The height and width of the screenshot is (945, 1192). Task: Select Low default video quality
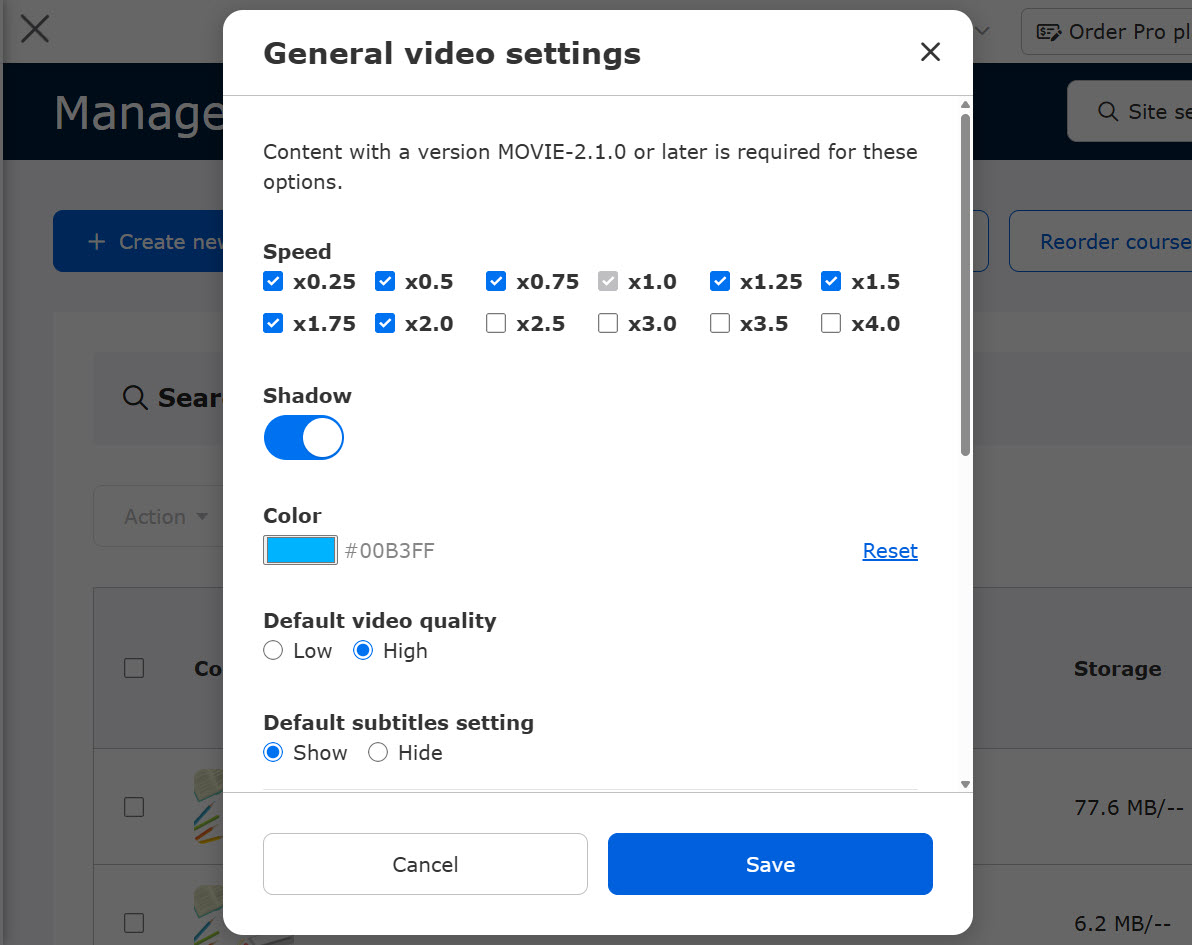tap(273, 651)
